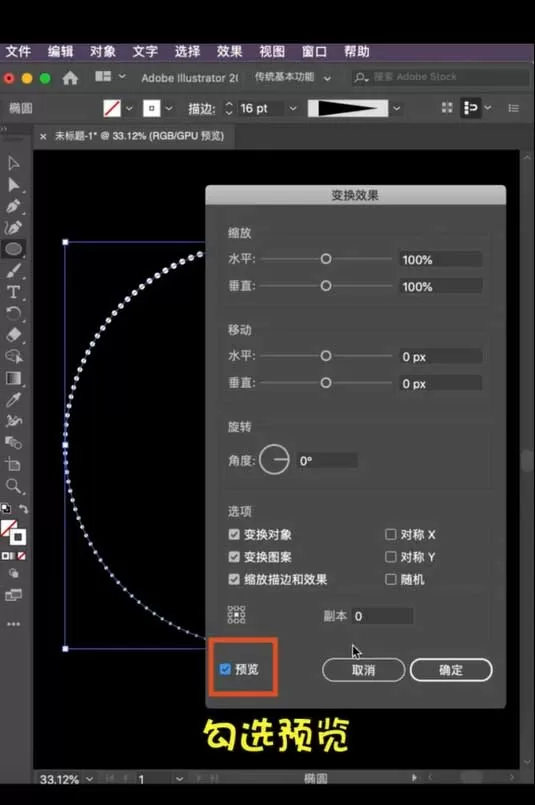Click the 副本 copies input field

(x=383, y=616)
